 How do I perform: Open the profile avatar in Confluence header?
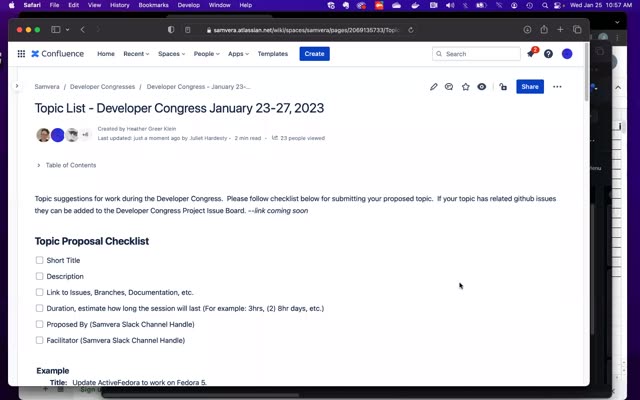(x=567, y=53)
